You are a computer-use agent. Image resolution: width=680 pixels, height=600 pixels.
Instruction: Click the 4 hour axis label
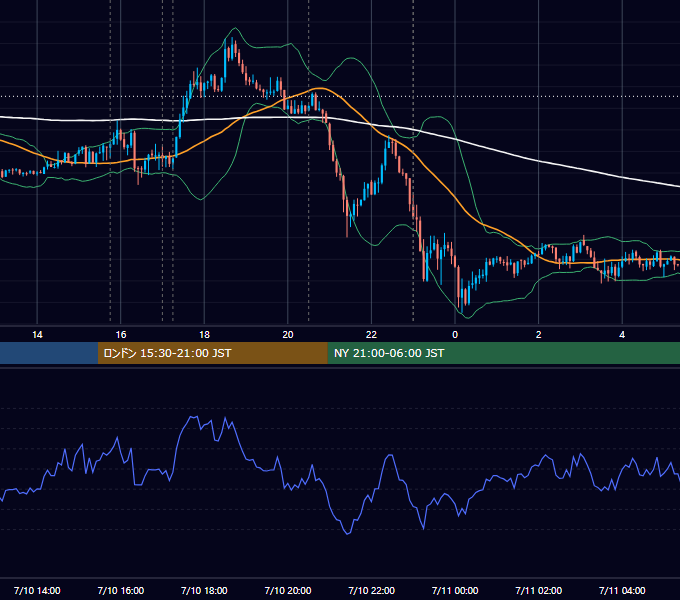(622, 335)
